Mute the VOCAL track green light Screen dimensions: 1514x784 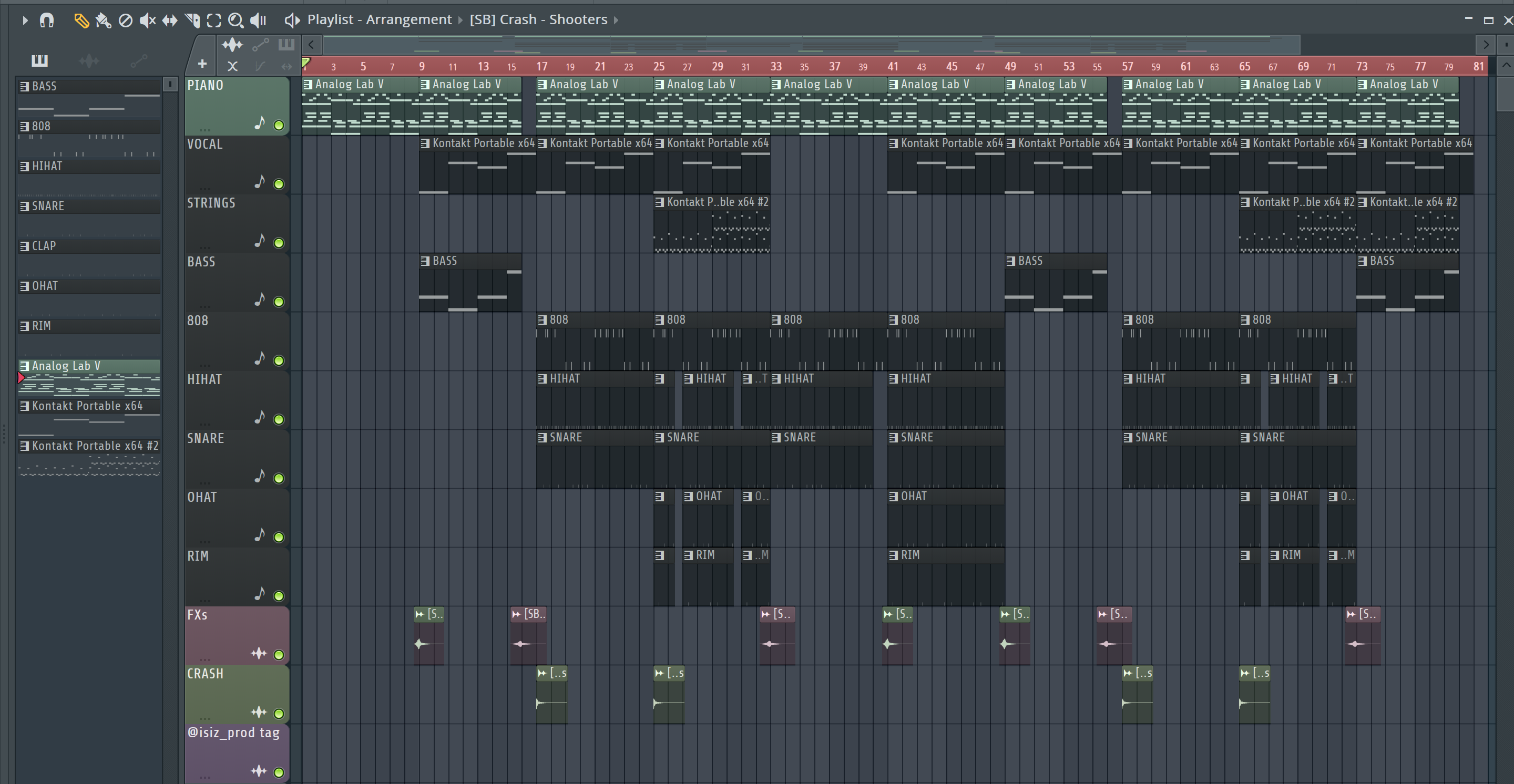point(279,184)
